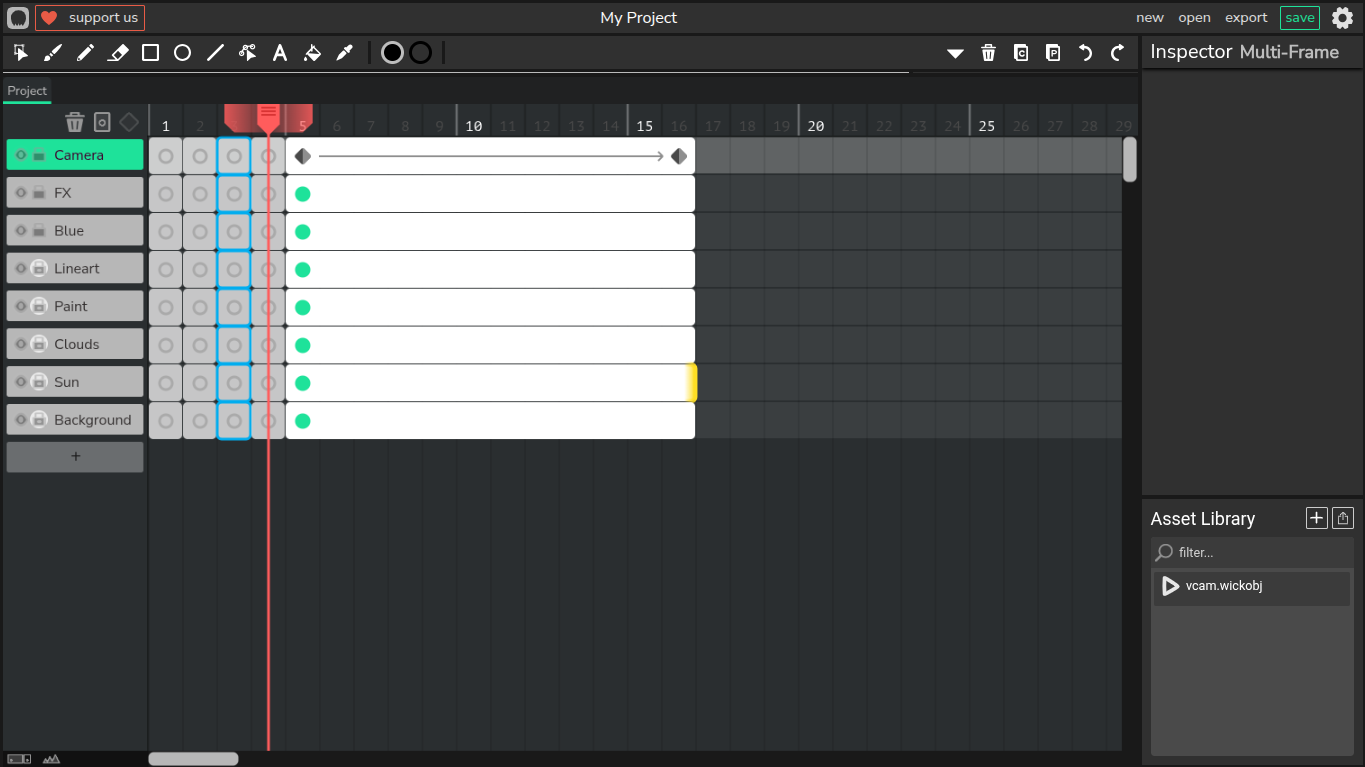Click the green save button
Image resolution: width=1365 pixels, height=767 pixels.
click(x=1299, y=18)
